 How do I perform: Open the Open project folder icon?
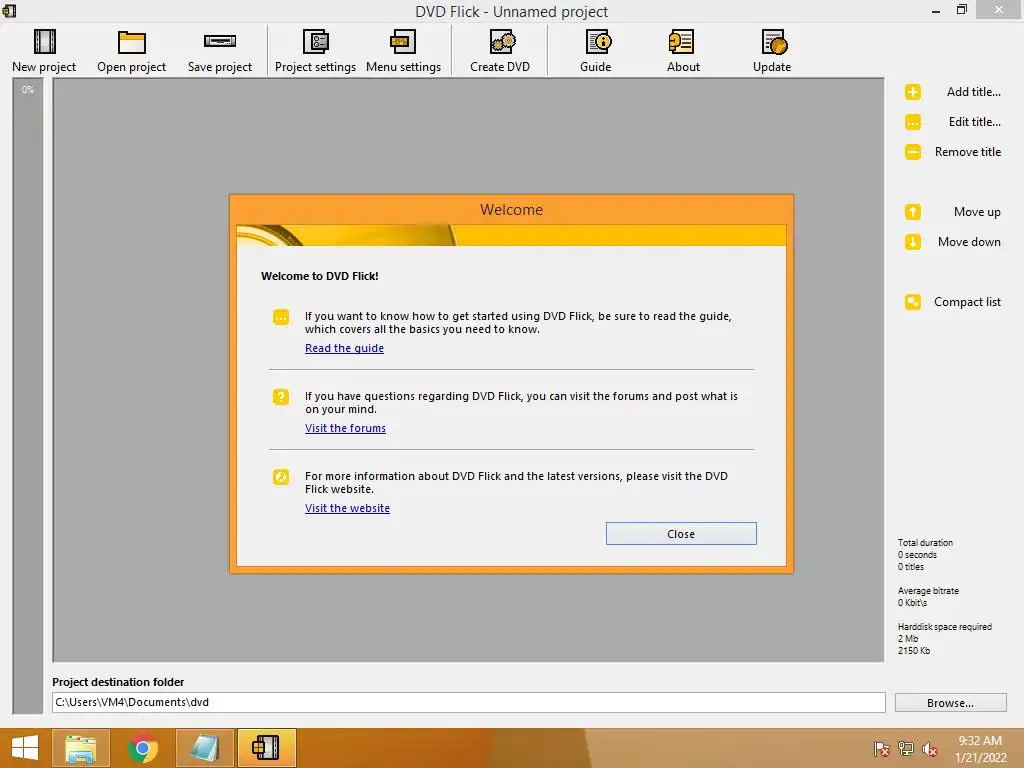pos(131,42)
